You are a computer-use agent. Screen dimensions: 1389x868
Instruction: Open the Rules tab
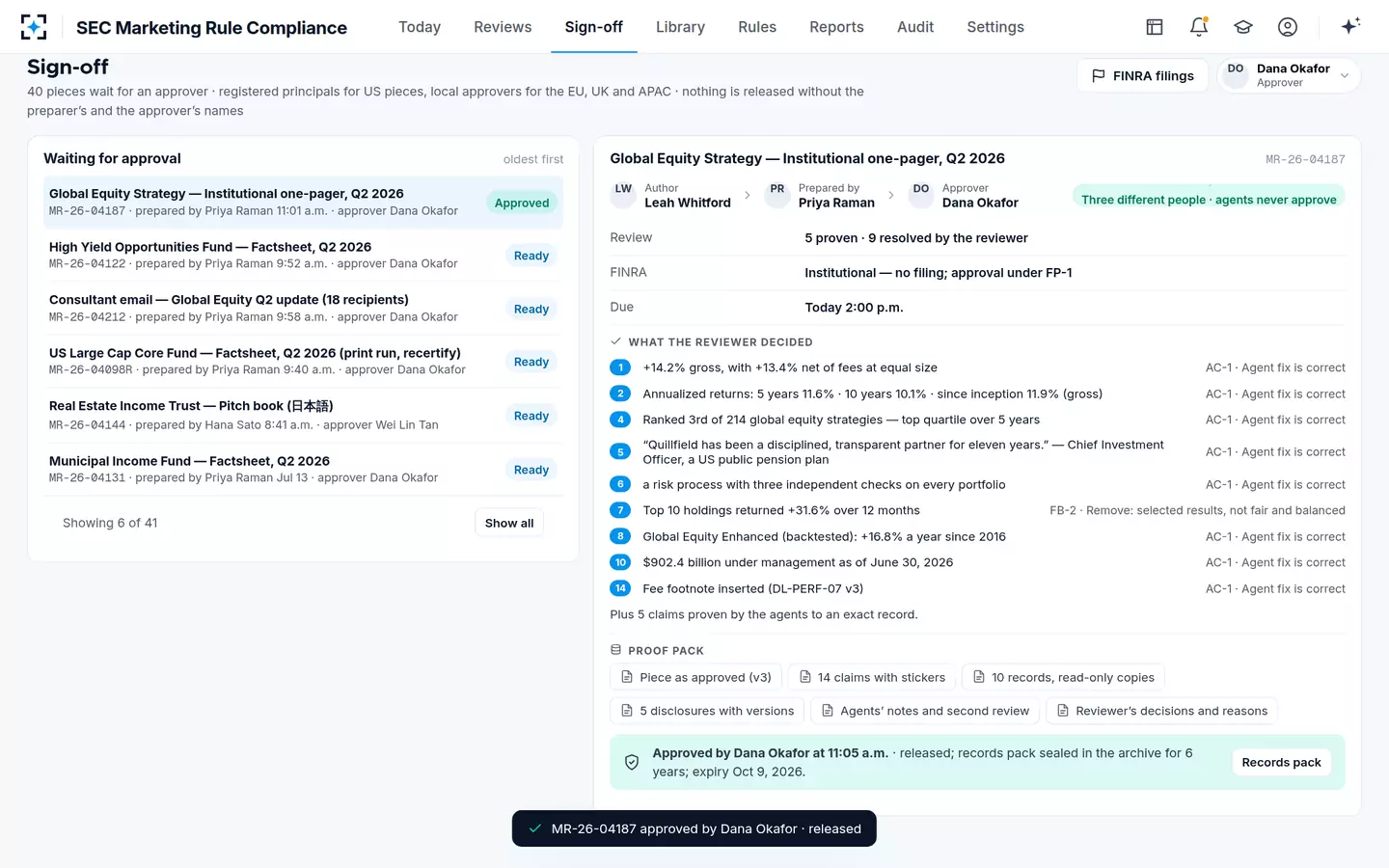coord(757,27)
